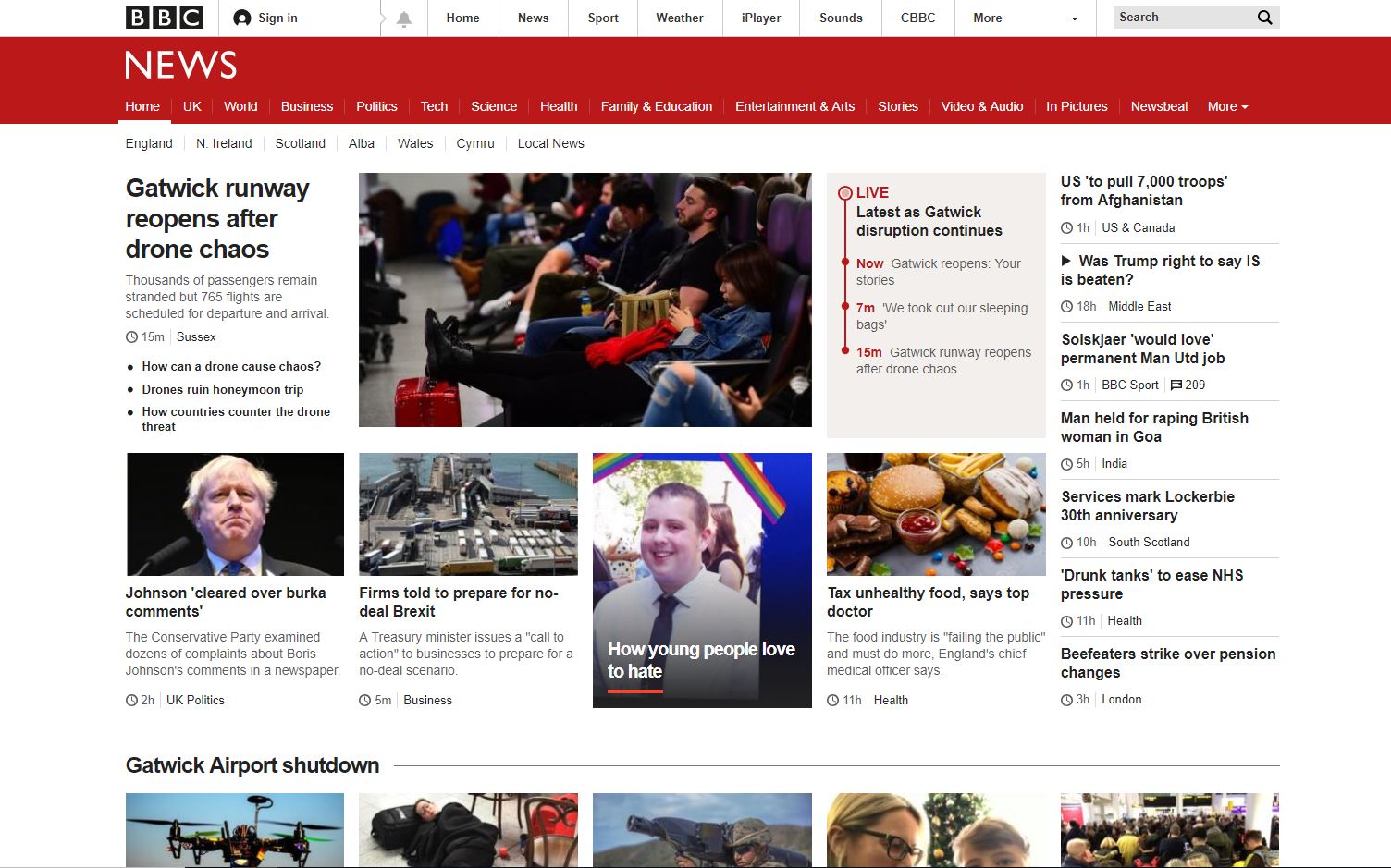Type in the Search field
Viewport: 1391px width, 868px height.
(1183, 18)
